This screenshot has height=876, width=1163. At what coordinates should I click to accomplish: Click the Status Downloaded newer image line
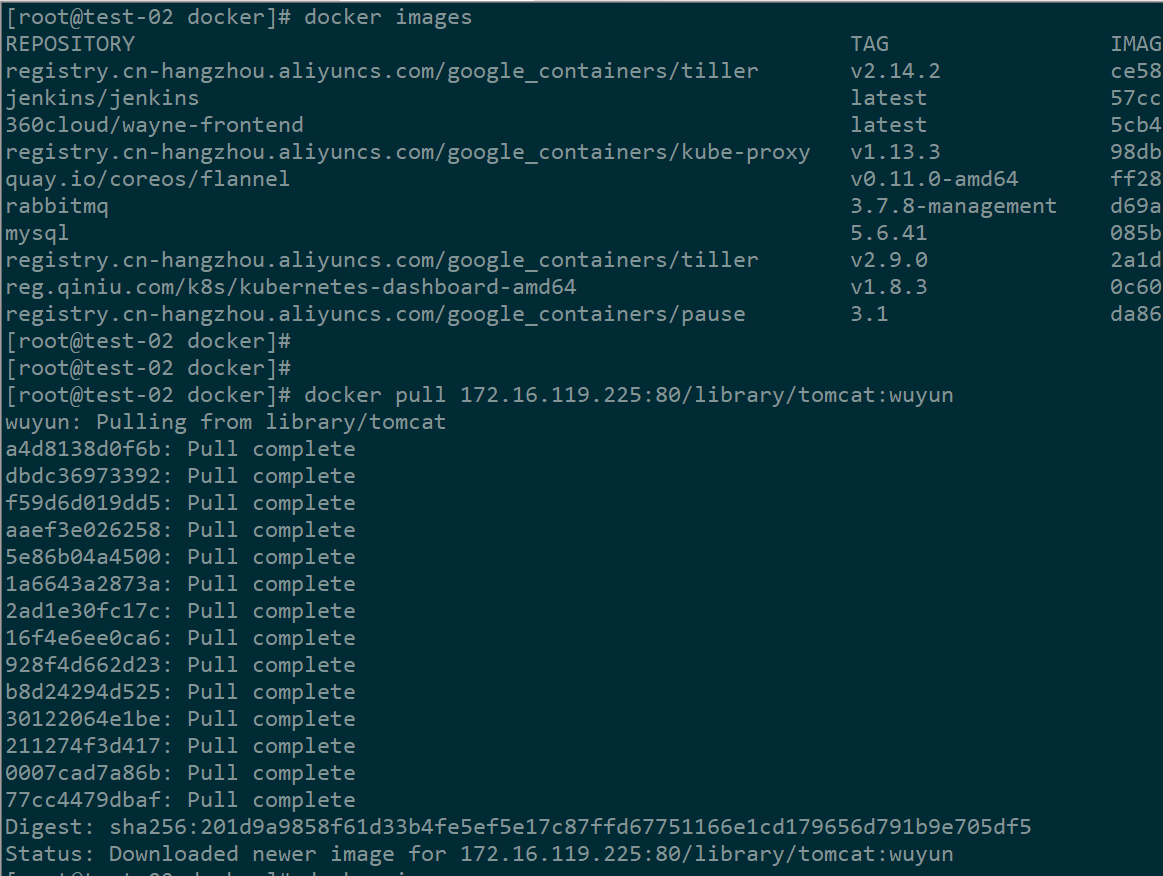(479, 854)
